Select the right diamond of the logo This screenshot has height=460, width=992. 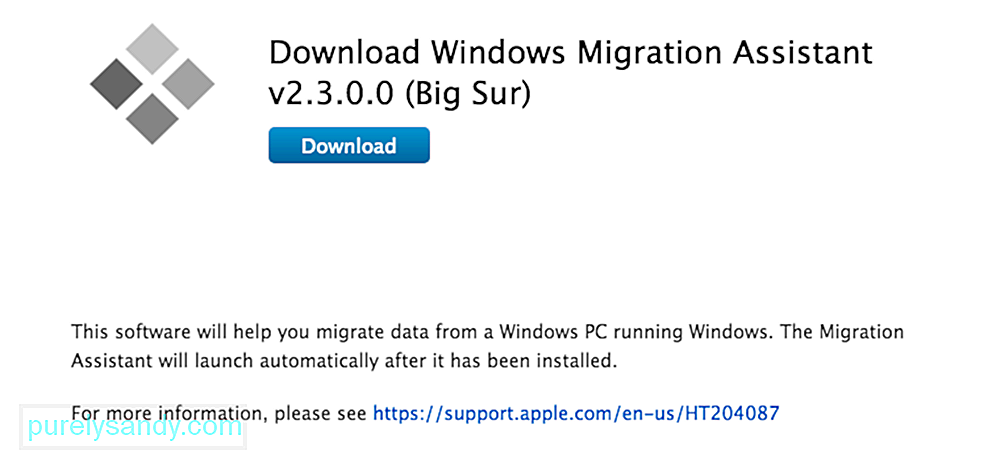pyautogui.click(x=188, y=84)
